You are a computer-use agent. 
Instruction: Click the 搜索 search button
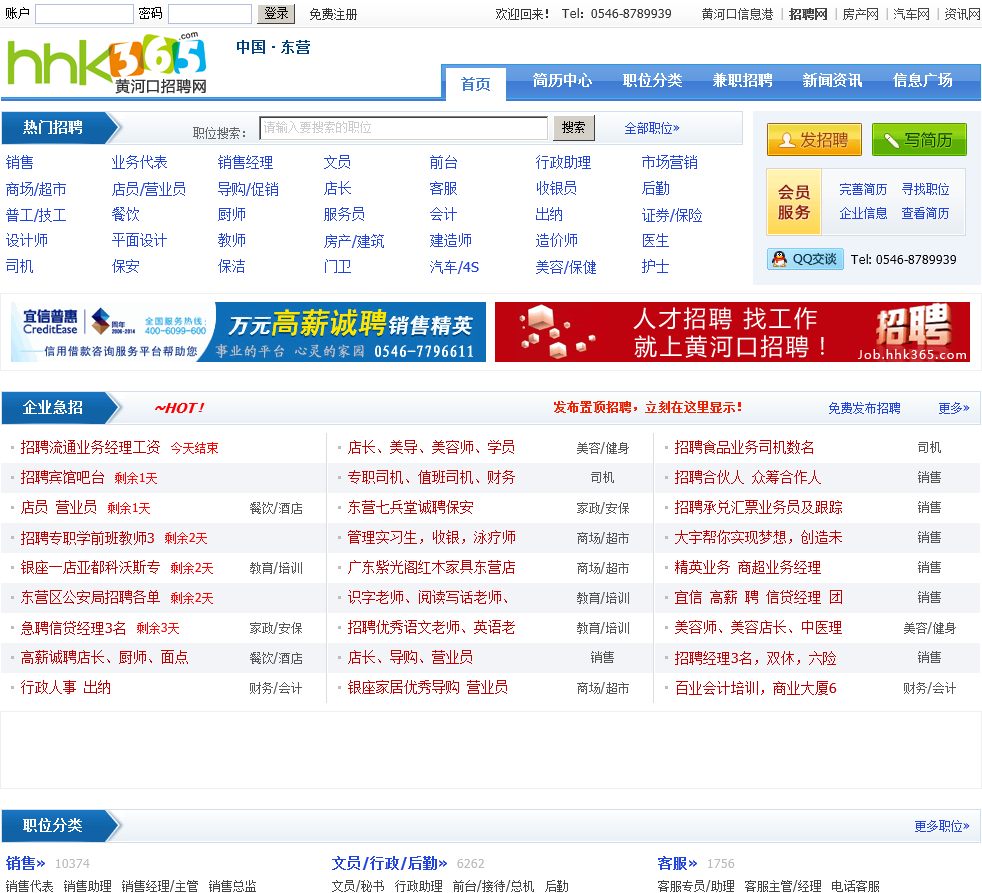point(574,128)
